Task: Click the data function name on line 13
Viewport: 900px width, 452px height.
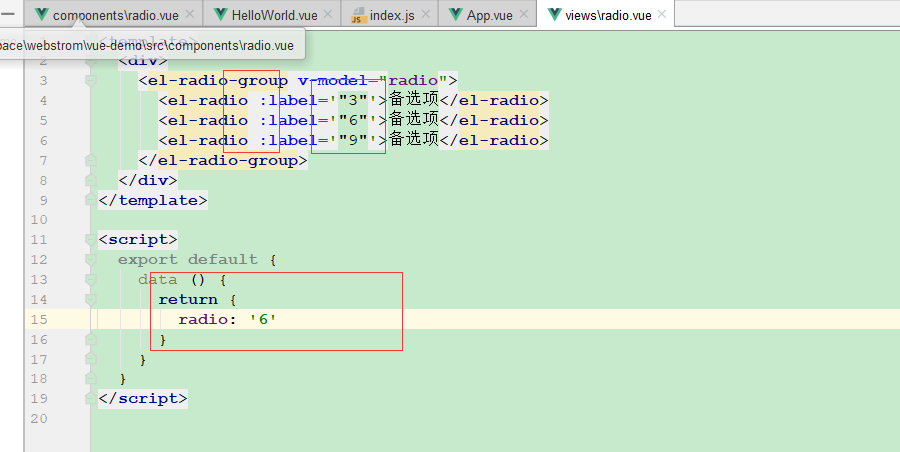Action: 158,280
